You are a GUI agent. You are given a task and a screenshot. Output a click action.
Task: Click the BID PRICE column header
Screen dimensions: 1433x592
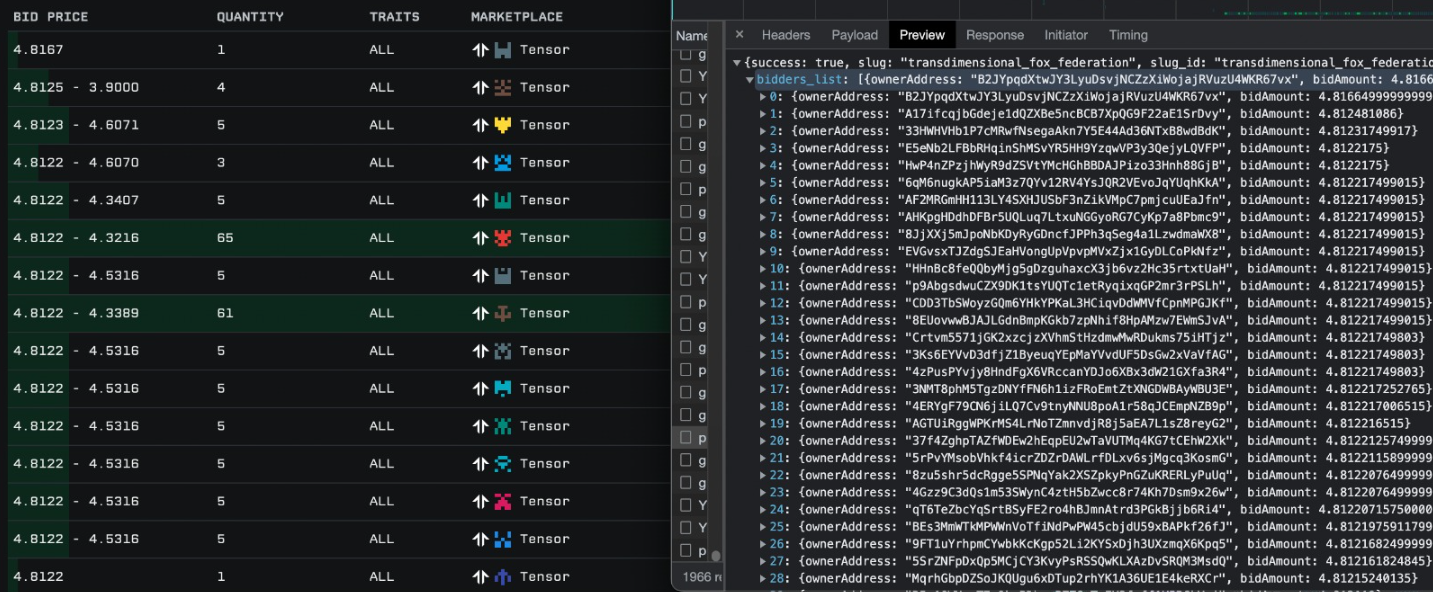pos(50,17)
